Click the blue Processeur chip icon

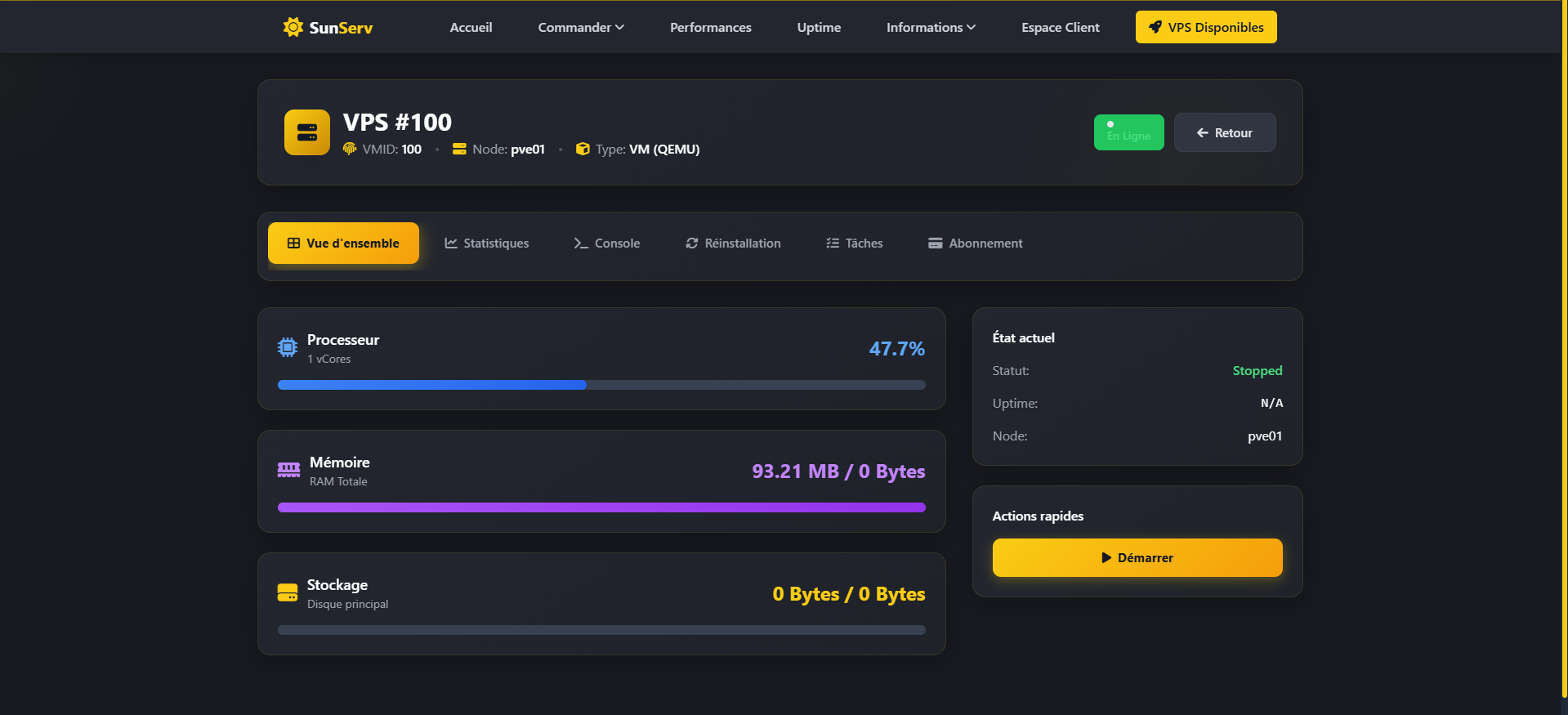288,347
